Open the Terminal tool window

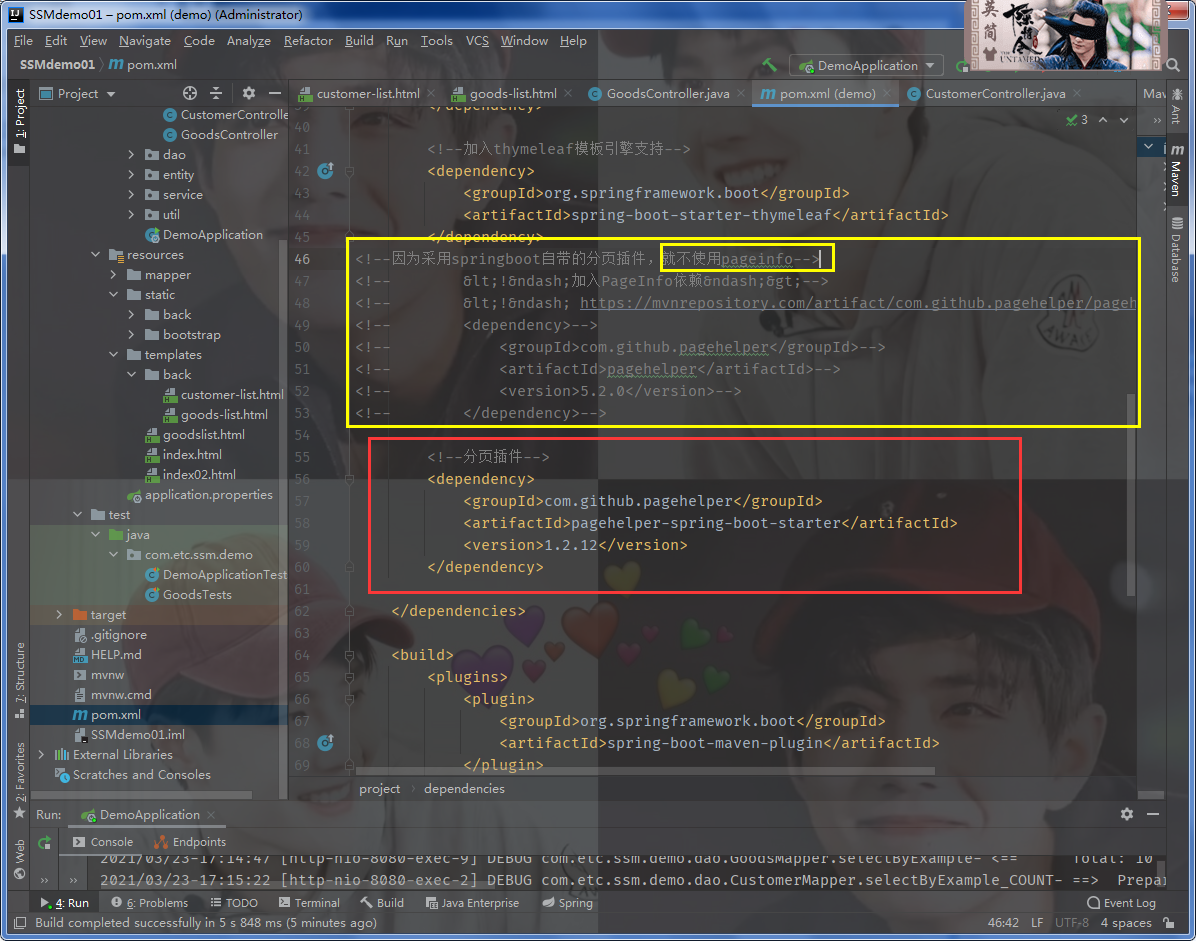(x=309, y=903)
